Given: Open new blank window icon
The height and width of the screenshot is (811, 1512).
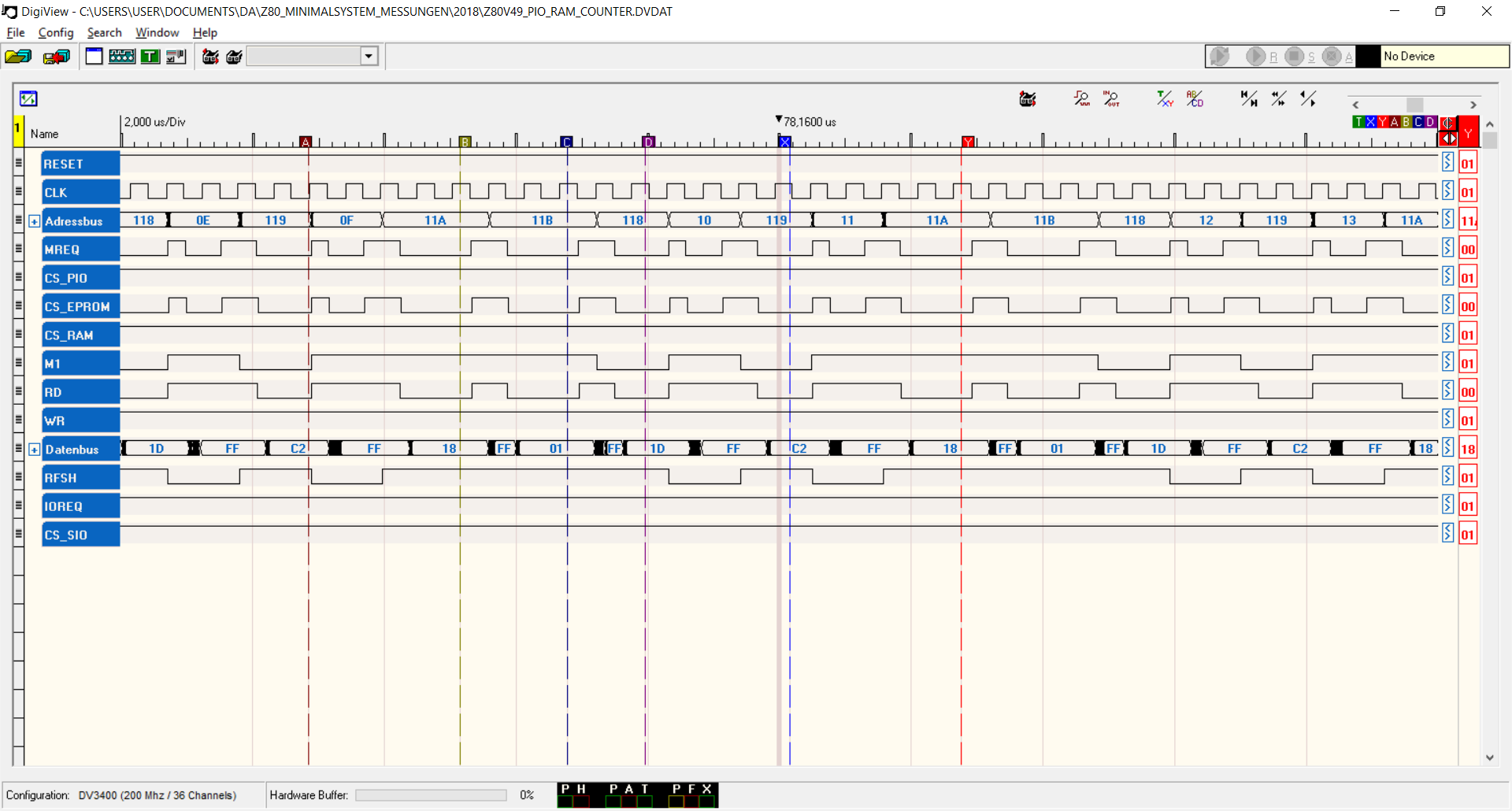Looking at the screenshot, I should (x=94, y=57).
